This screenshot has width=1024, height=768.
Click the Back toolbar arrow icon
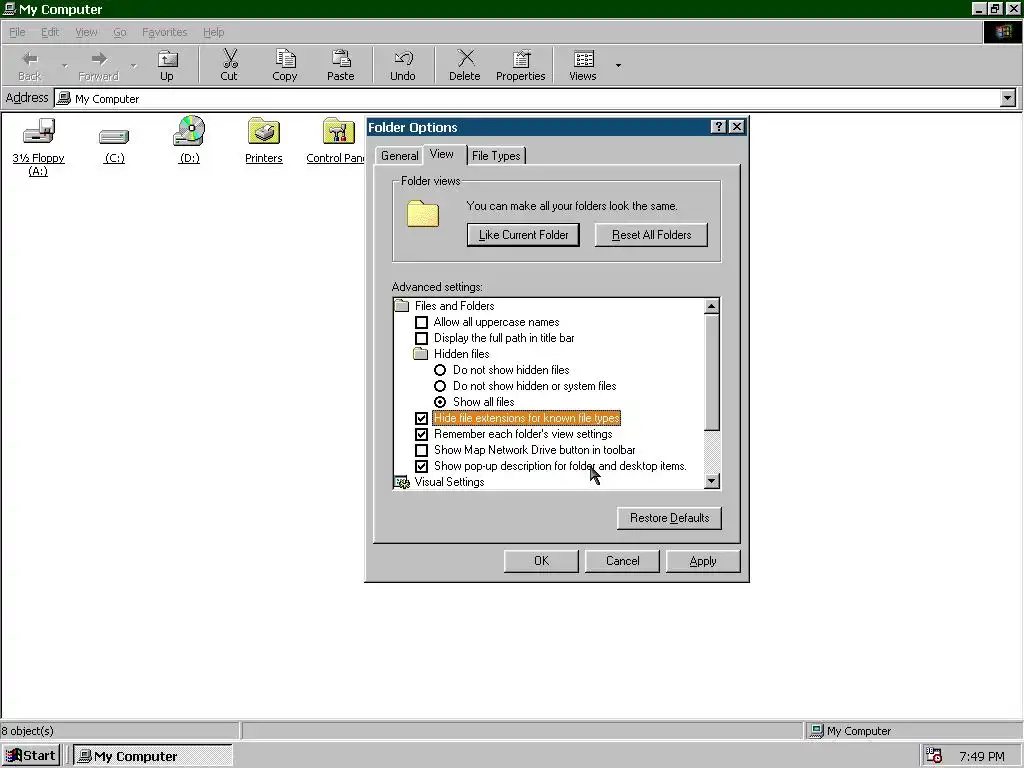[x=30, y=59]
